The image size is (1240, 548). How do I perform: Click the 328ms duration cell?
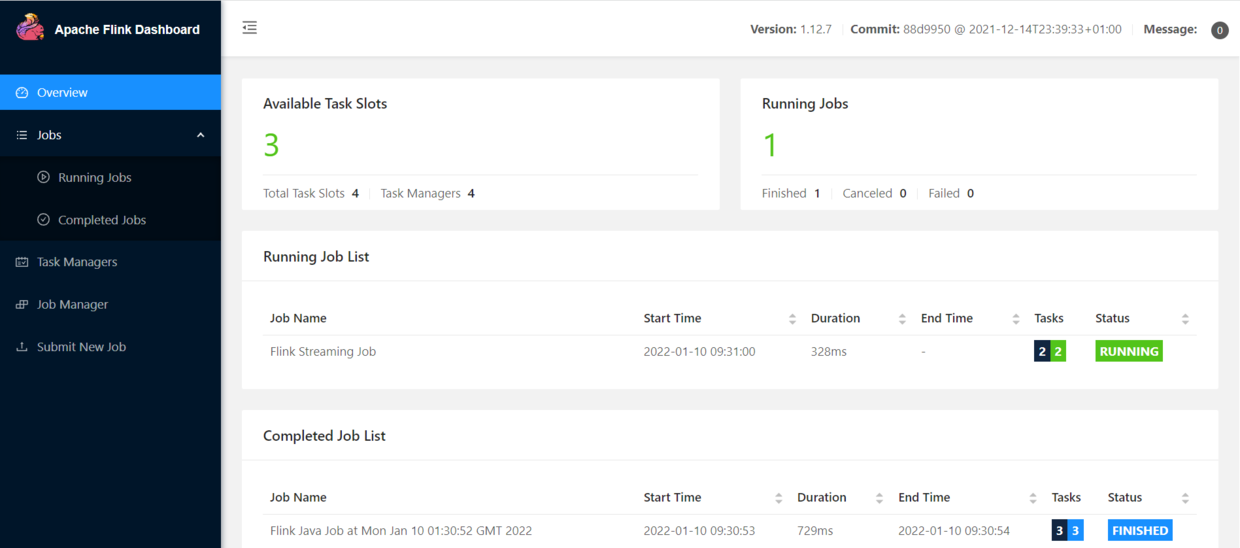(x=829, y=352)
